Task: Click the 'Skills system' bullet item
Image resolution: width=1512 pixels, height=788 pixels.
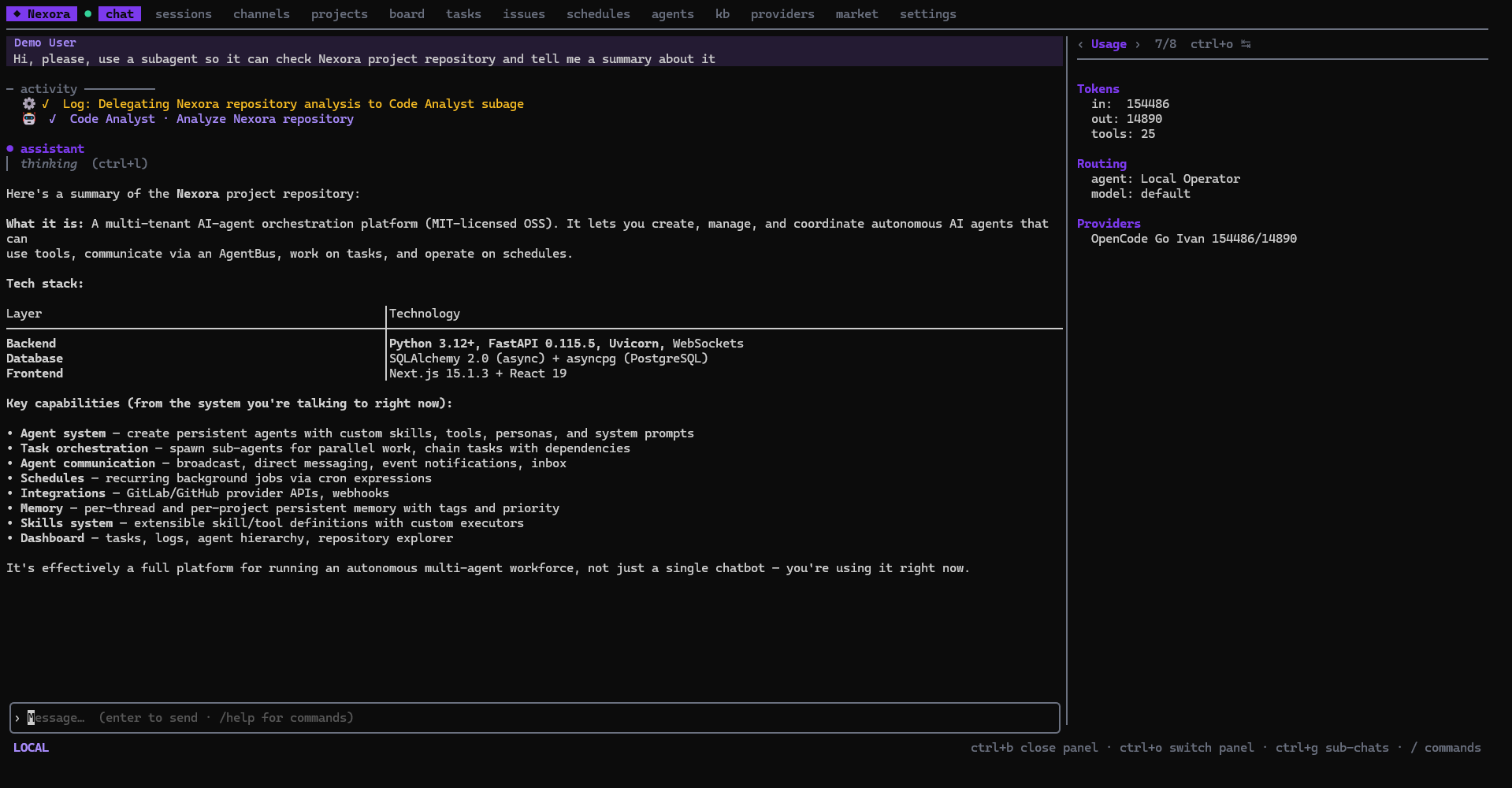Action: tap(265, 523)
